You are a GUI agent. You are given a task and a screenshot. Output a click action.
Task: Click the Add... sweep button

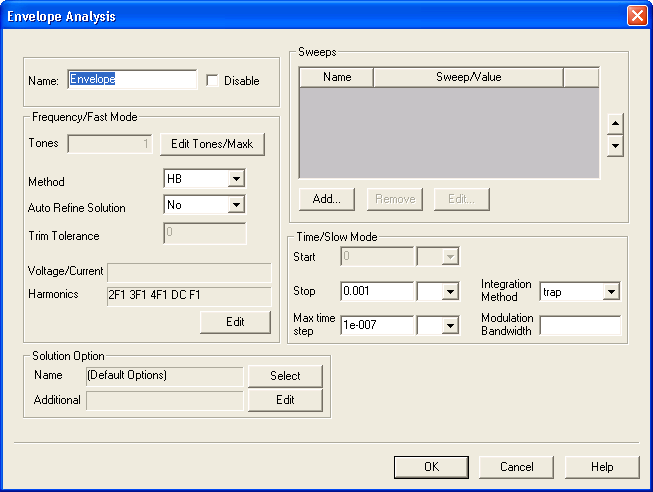click(327, 199)
